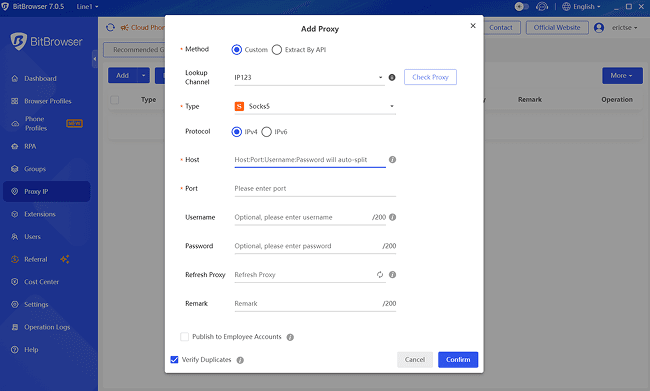Select the Custom method radio button
This screenshot has height=391, width=650.
[x=237, y=50]
